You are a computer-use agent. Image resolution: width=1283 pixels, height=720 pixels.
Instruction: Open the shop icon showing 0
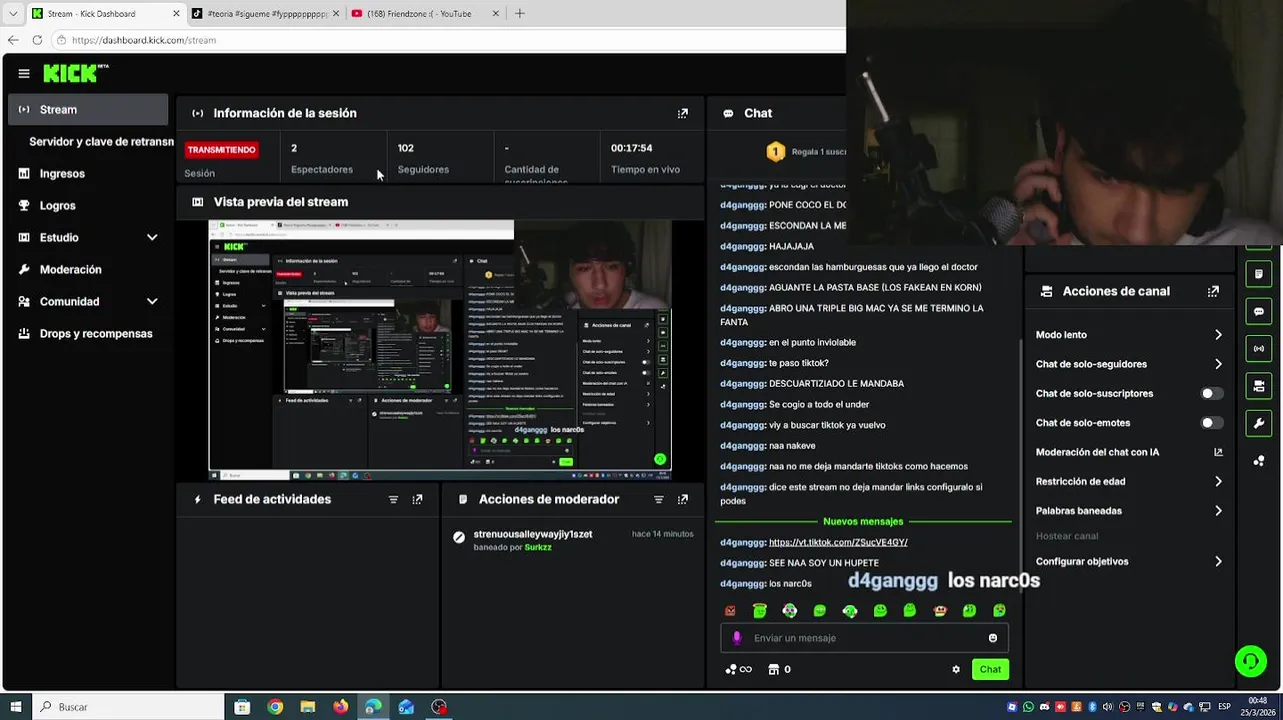coord(779,670)
